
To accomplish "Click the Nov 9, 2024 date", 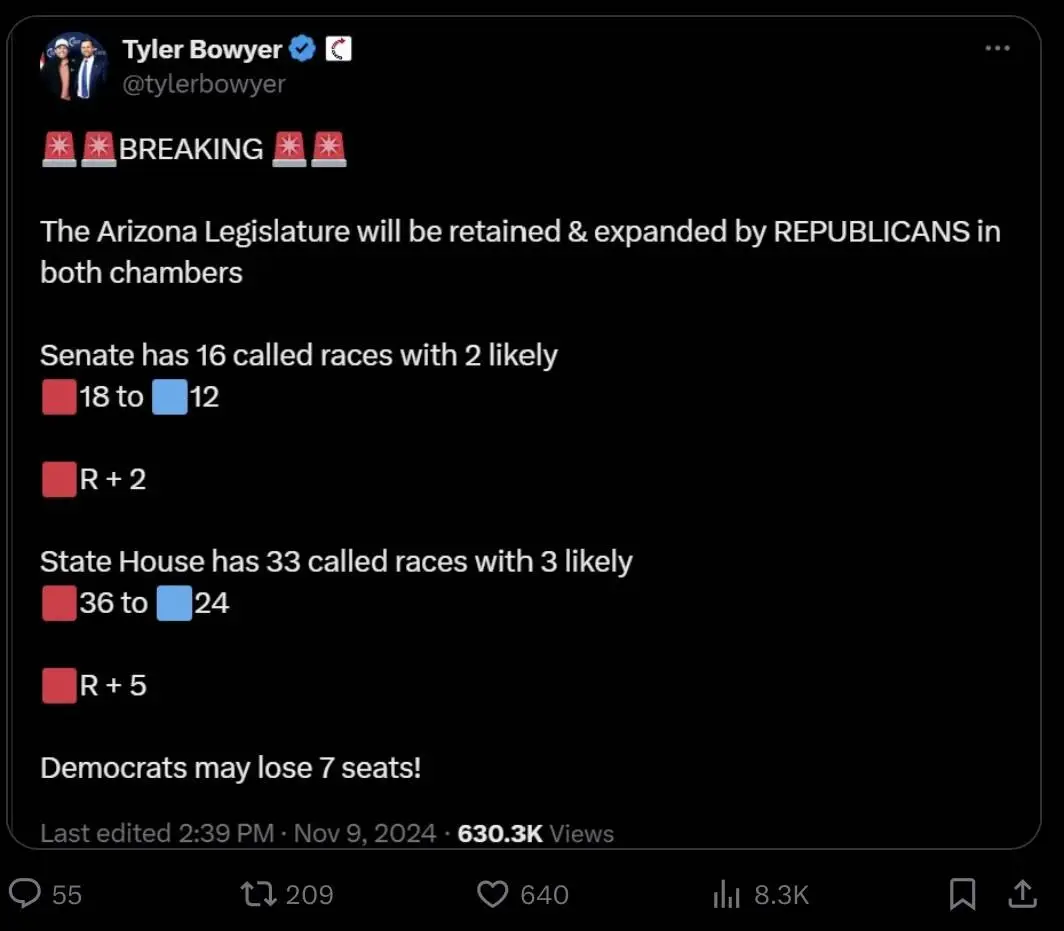I will (x=365, y=833).
